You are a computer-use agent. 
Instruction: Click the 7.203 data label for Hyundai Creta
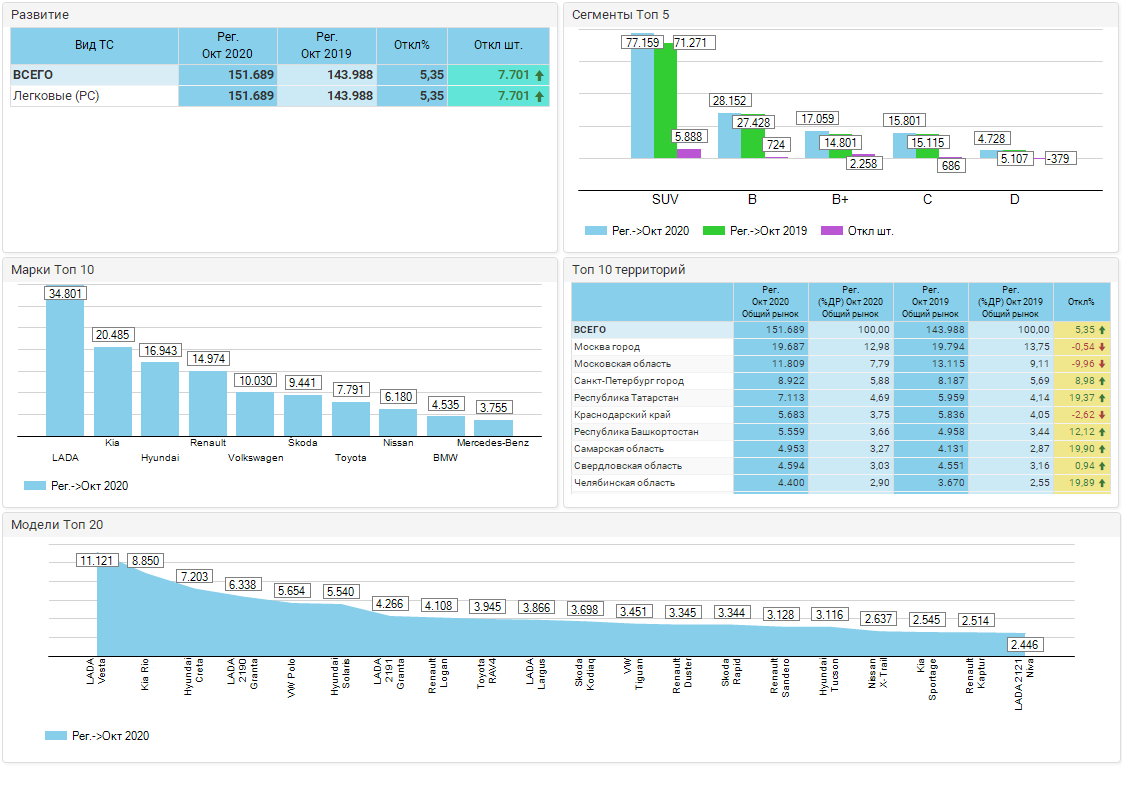(195, 576)
